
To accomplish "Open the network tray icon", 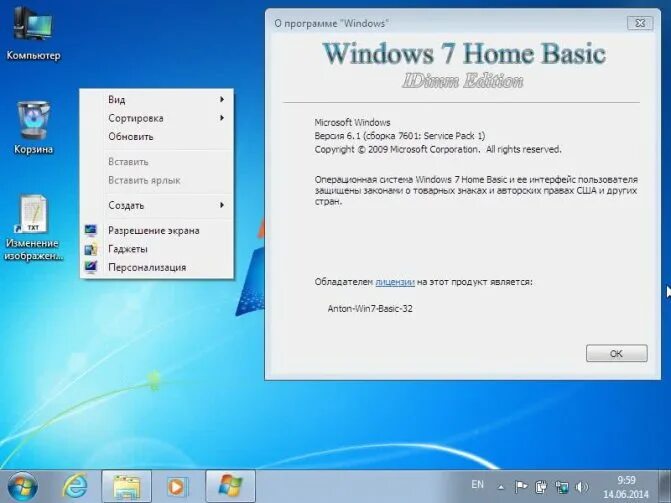I will [562, 487].
